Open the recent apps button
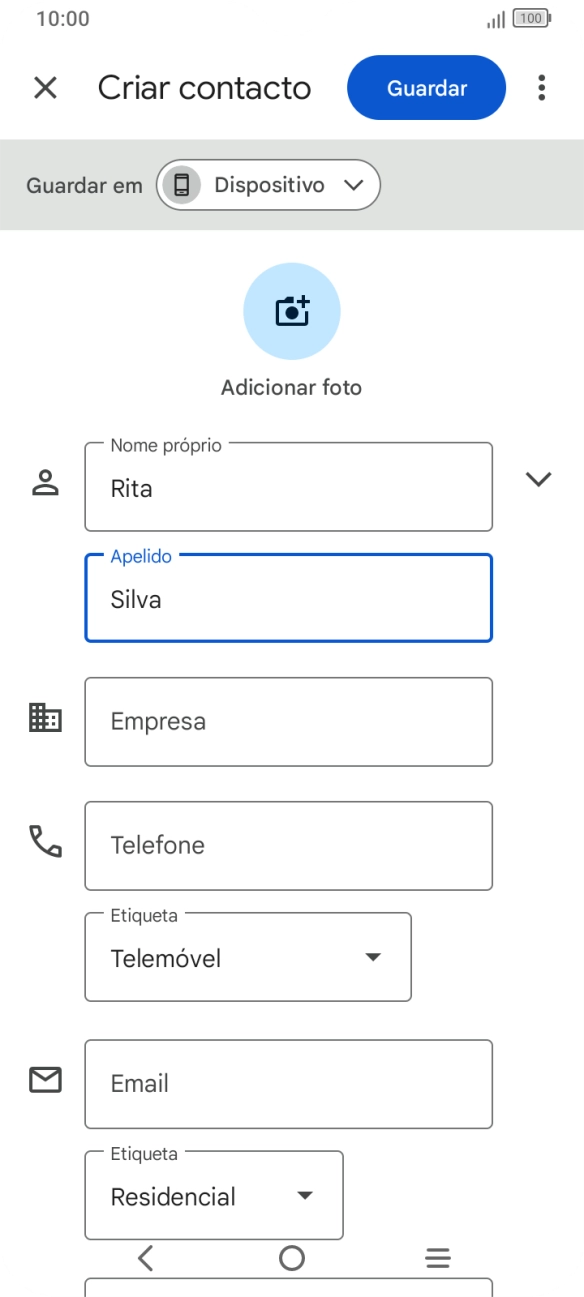This screenshot has height=1297, width=584. 438,1259
